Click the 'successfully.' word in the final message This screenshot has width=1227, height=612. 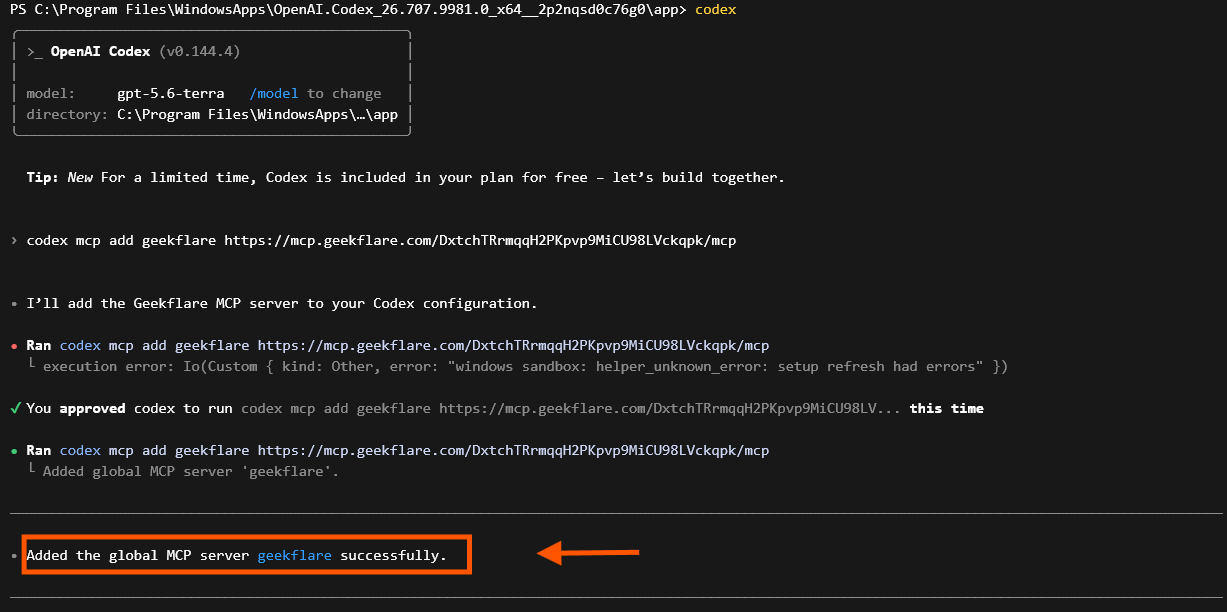pos(394,555)
